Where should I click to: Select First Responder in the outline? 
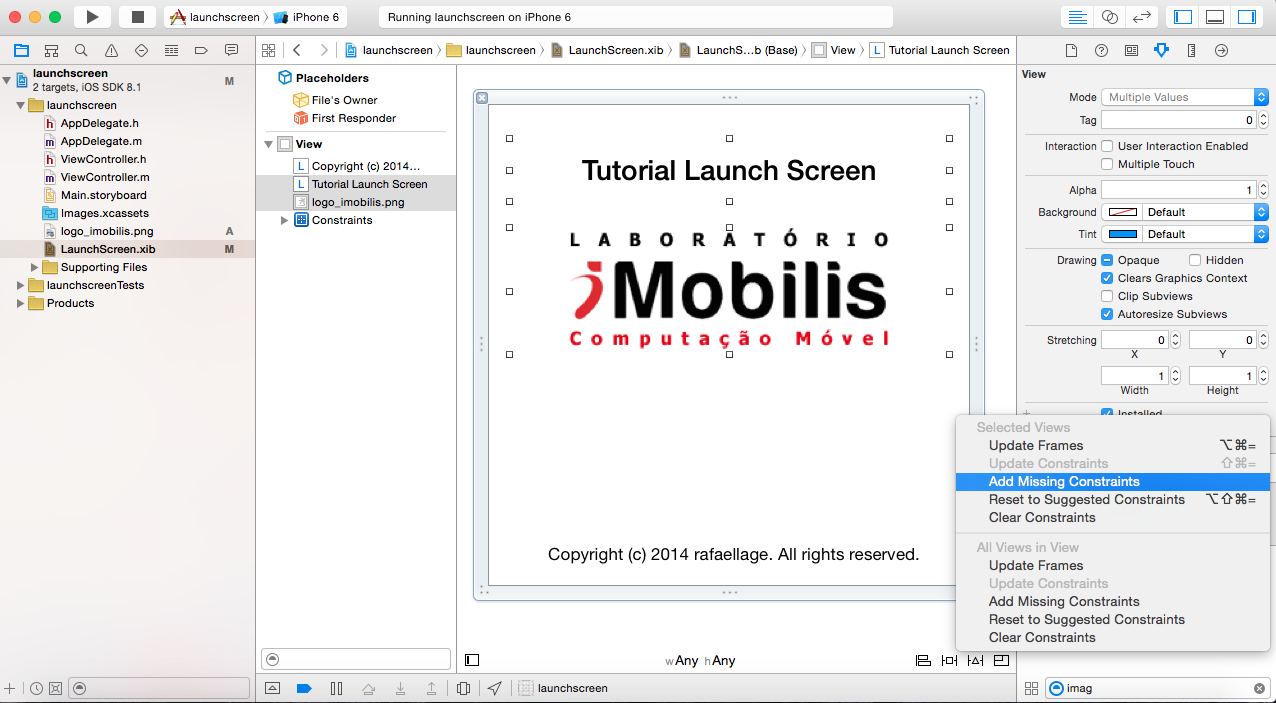click(354, 118)
